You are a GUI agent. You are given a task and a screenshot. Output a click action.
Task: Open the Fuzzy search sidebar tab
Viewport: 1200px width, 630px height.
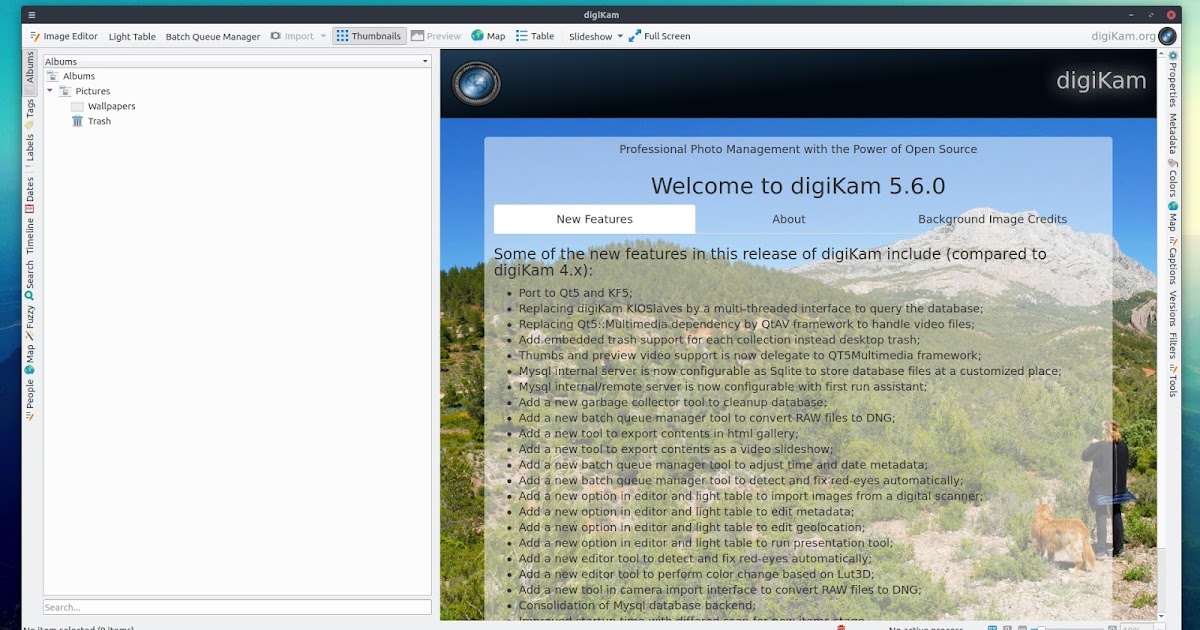30,322
